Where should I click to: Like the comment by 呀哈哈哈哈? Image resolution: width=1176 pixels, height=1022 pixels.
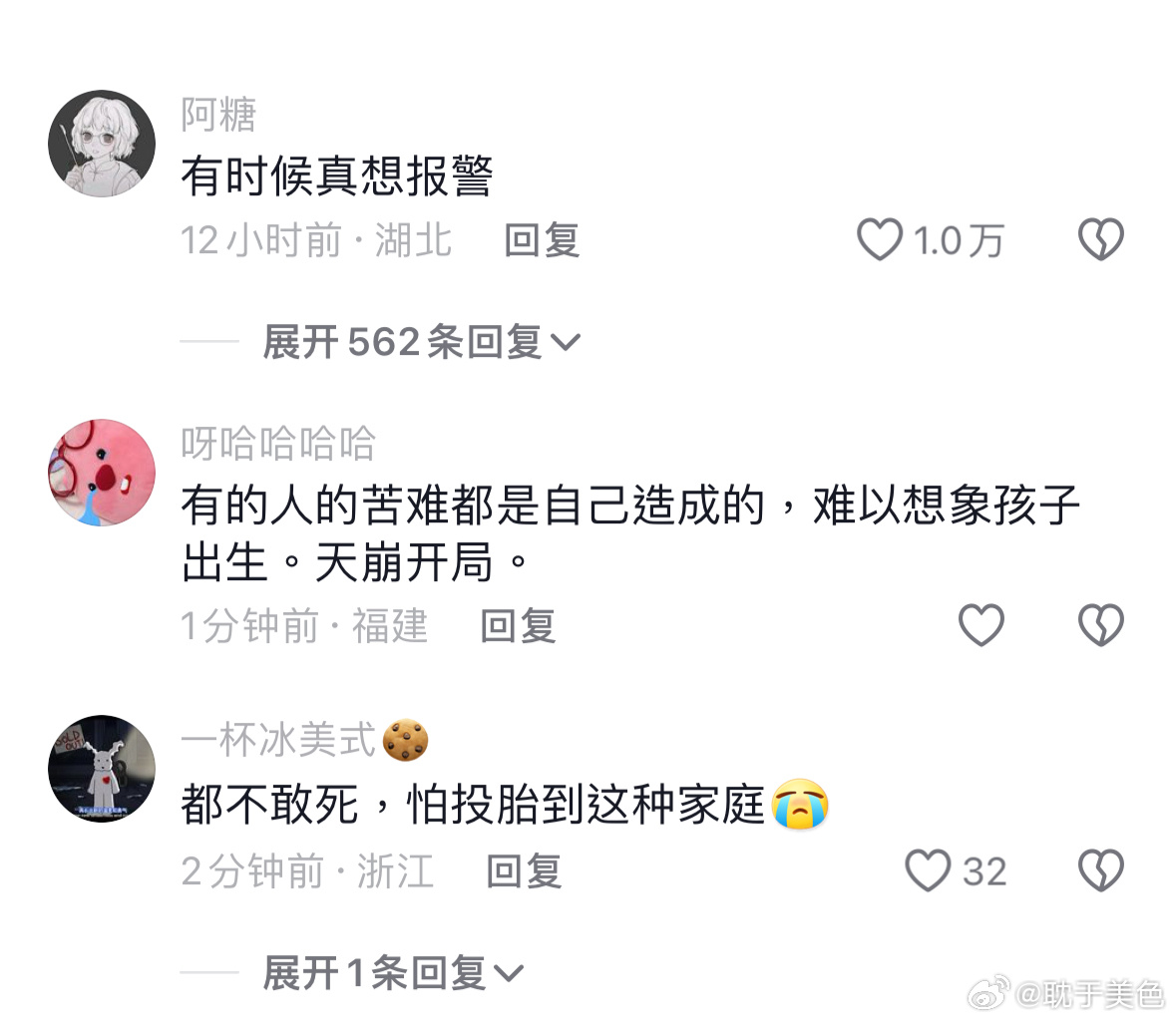pyautogui.click(x=981, y=625)
